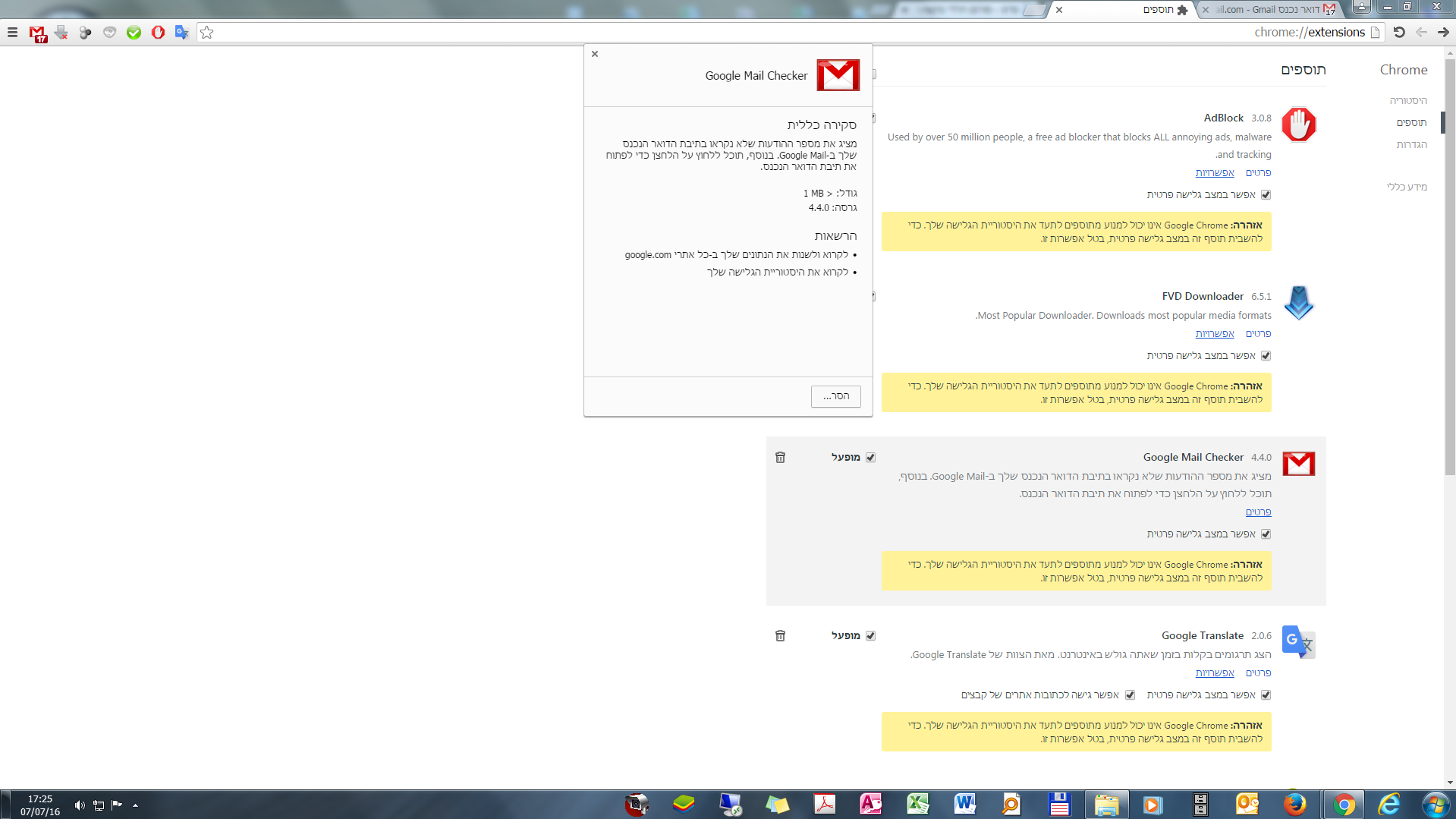Toggle AdBlock incognito mode checkbox
The width and height of the screenshot is (1456, 819).
click(1266, 195)
